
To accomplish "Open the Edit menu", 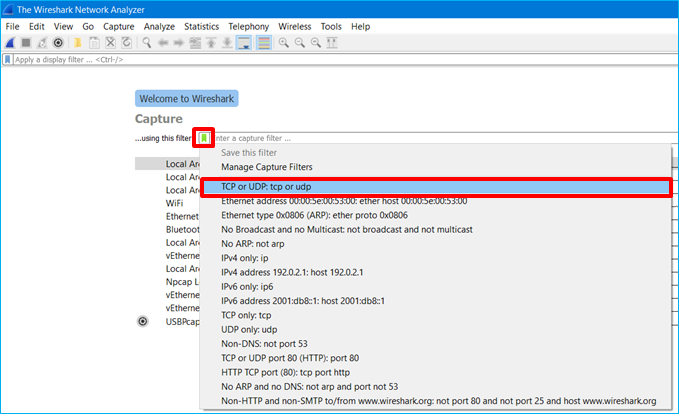I will 37,26.
